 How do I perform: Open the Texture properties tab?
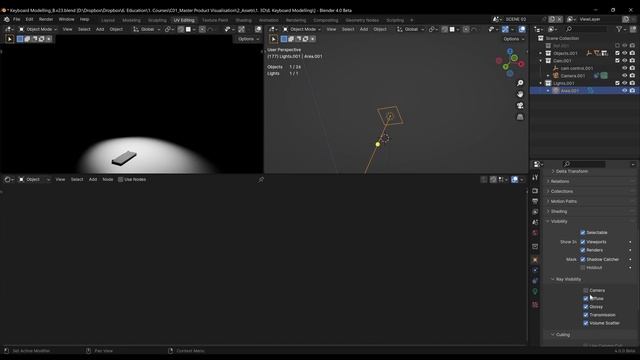(535, 304)
